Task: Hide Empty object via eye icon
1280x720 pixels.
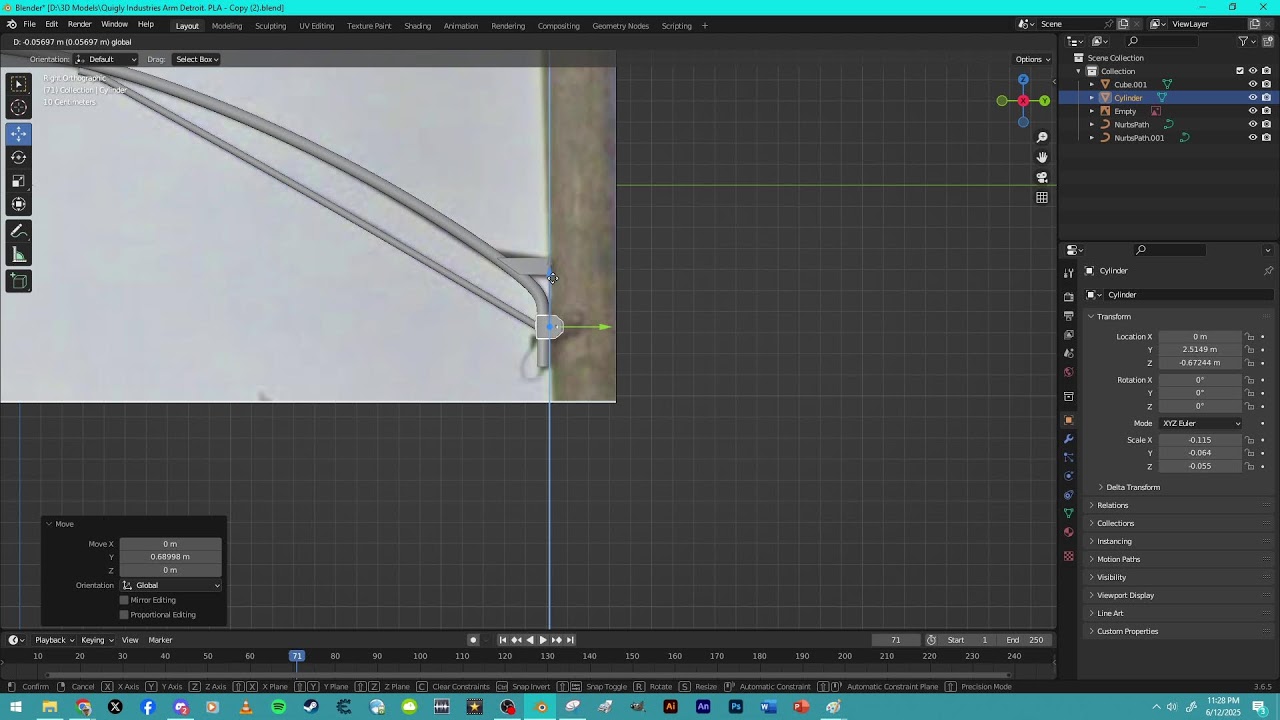Action: (x=1252, y=111)
